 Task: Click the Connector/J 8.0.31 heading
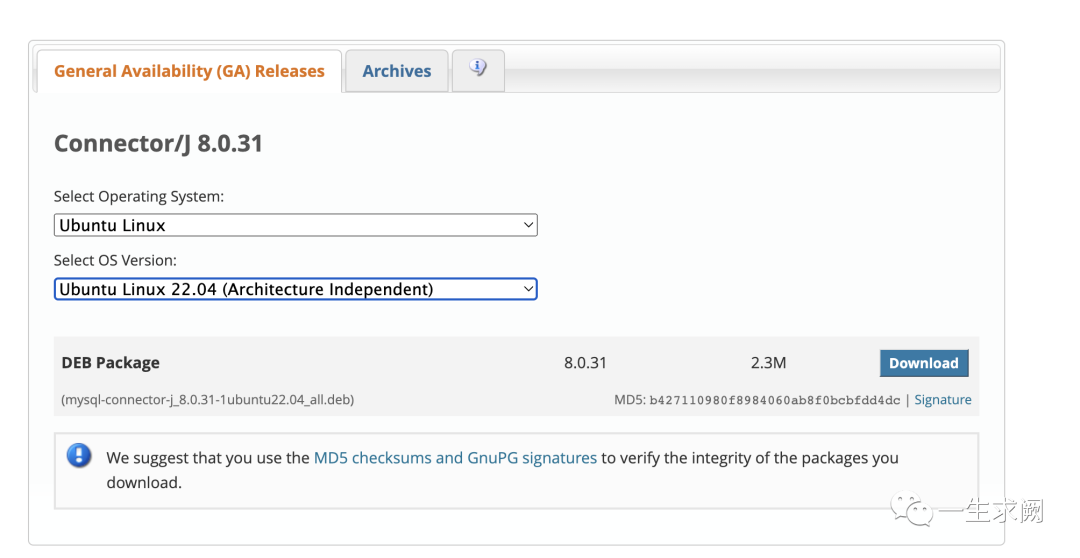click(x=158, y=143)
